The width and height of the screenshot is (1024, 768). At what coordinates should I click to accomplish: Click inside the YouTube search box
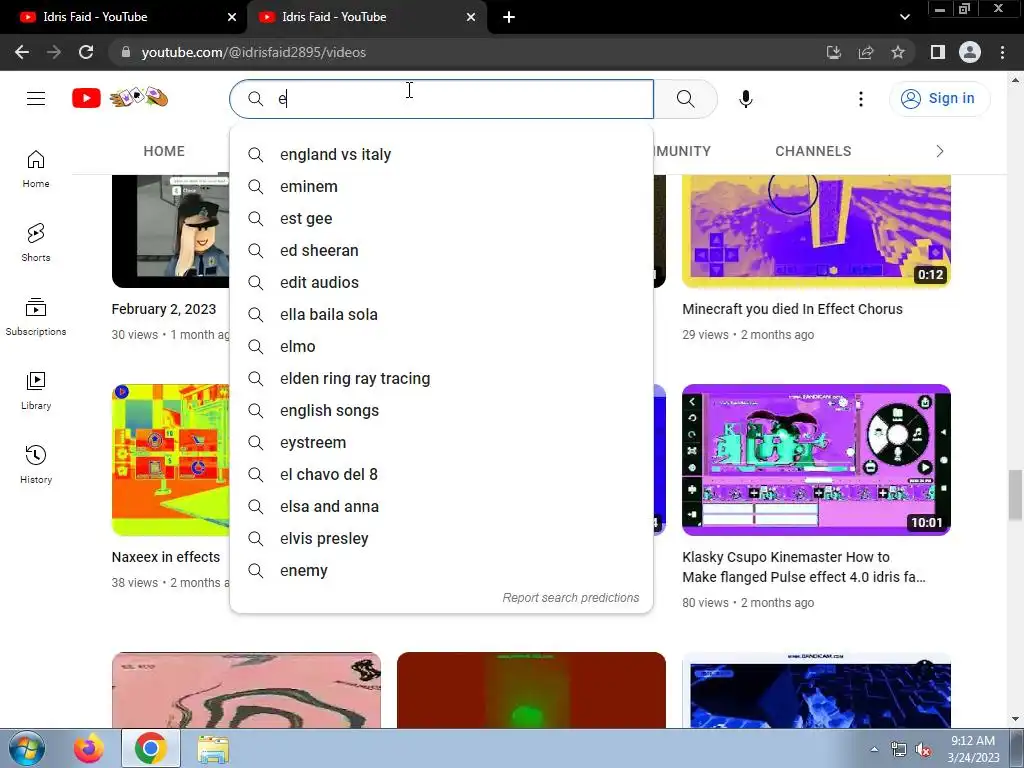click(441, 99)
